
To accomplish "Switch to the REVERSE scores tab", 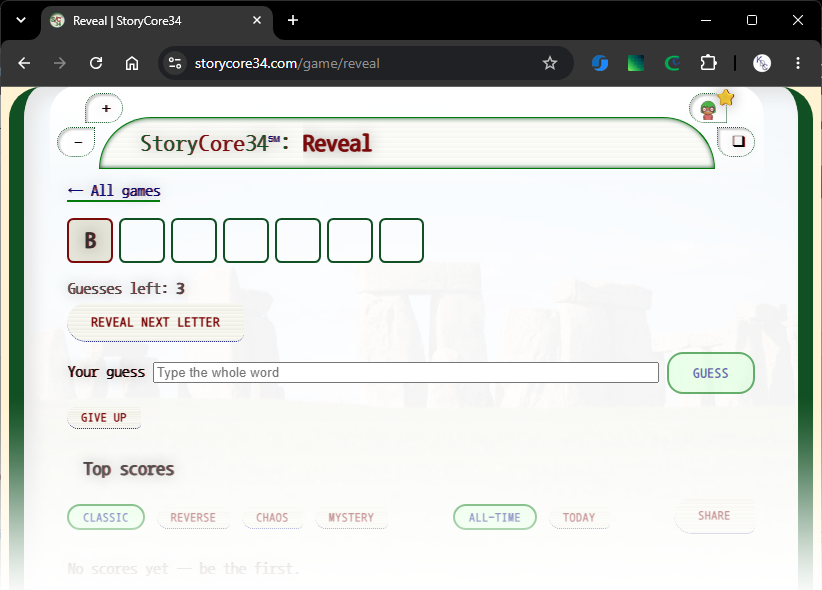I will click(193, 517).
